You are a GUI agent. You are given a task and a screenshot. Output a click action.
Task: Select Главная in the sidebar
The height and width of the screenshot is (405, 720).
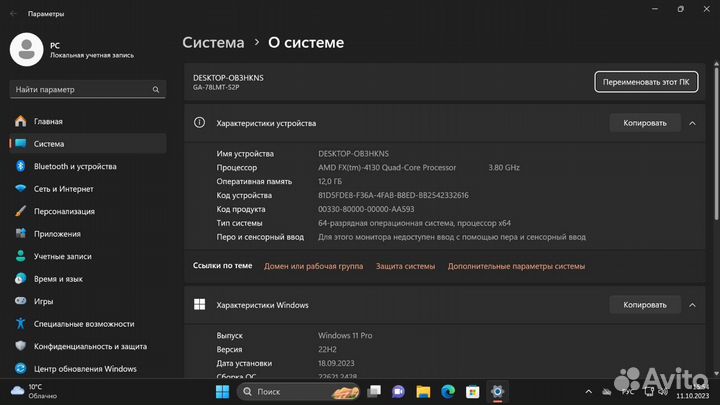[48, 121]
